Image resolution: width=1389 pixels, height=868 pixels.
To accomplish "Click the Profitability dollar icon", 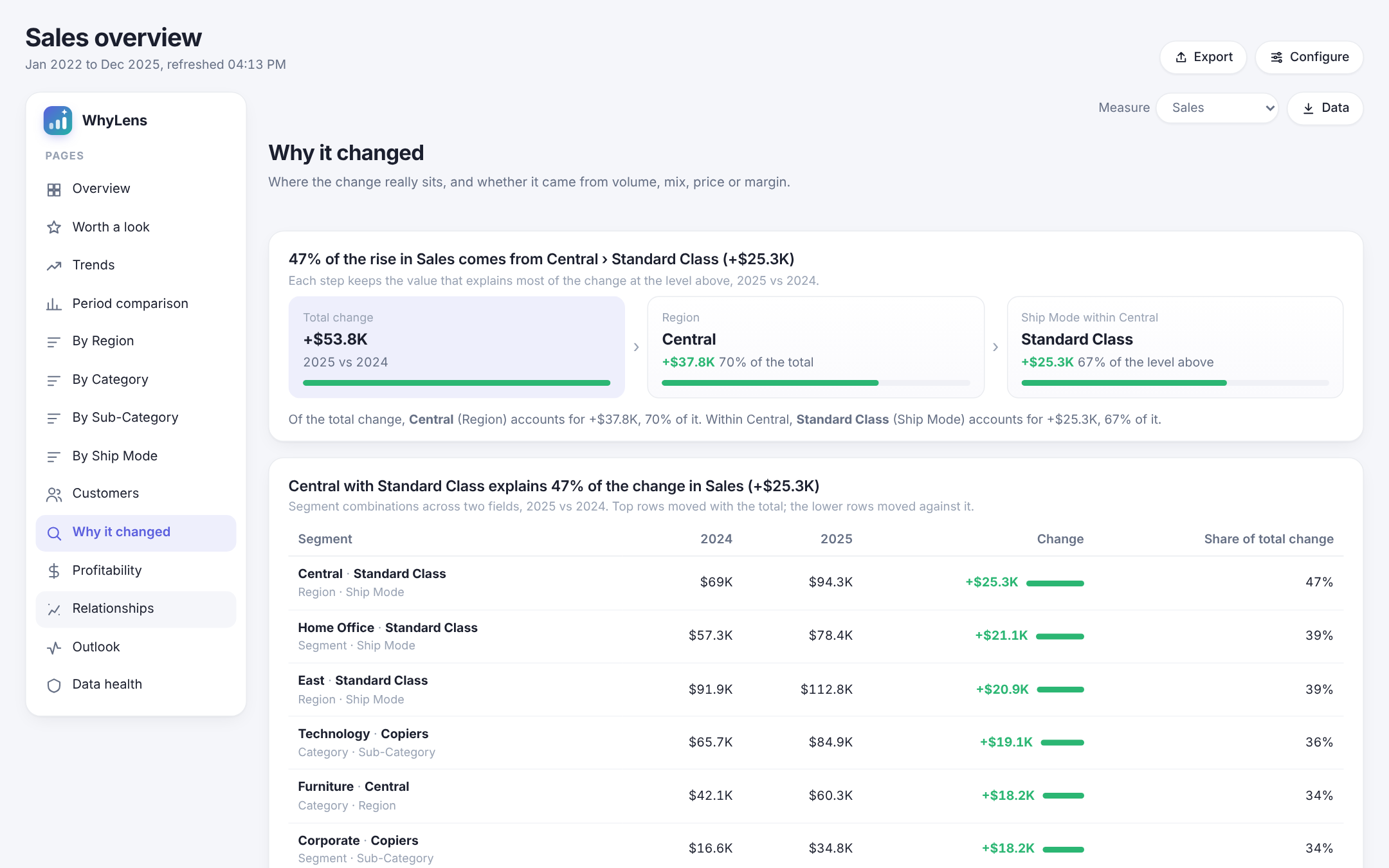I will 54,571.
